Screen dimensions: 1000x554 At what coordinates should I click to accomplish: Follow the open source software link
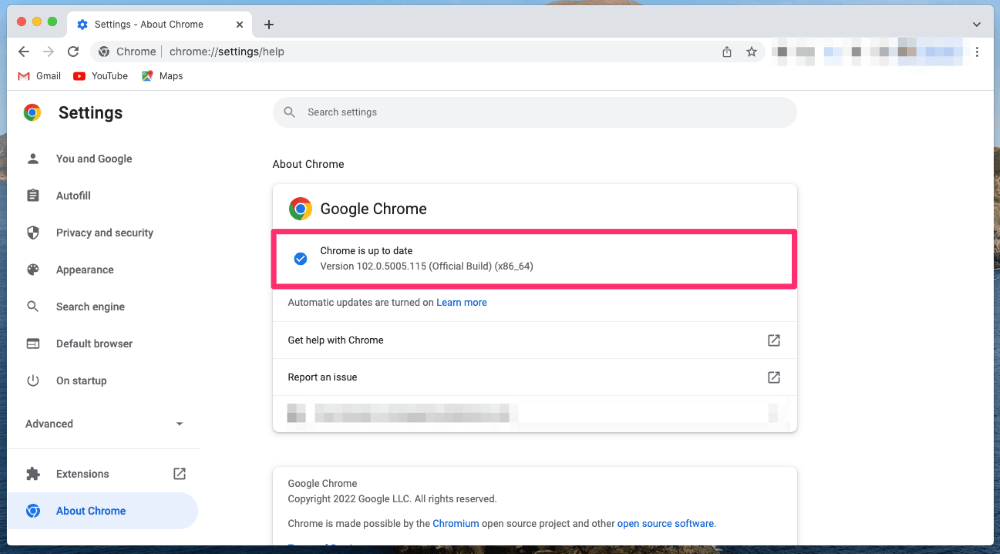[x=665, y=523]
